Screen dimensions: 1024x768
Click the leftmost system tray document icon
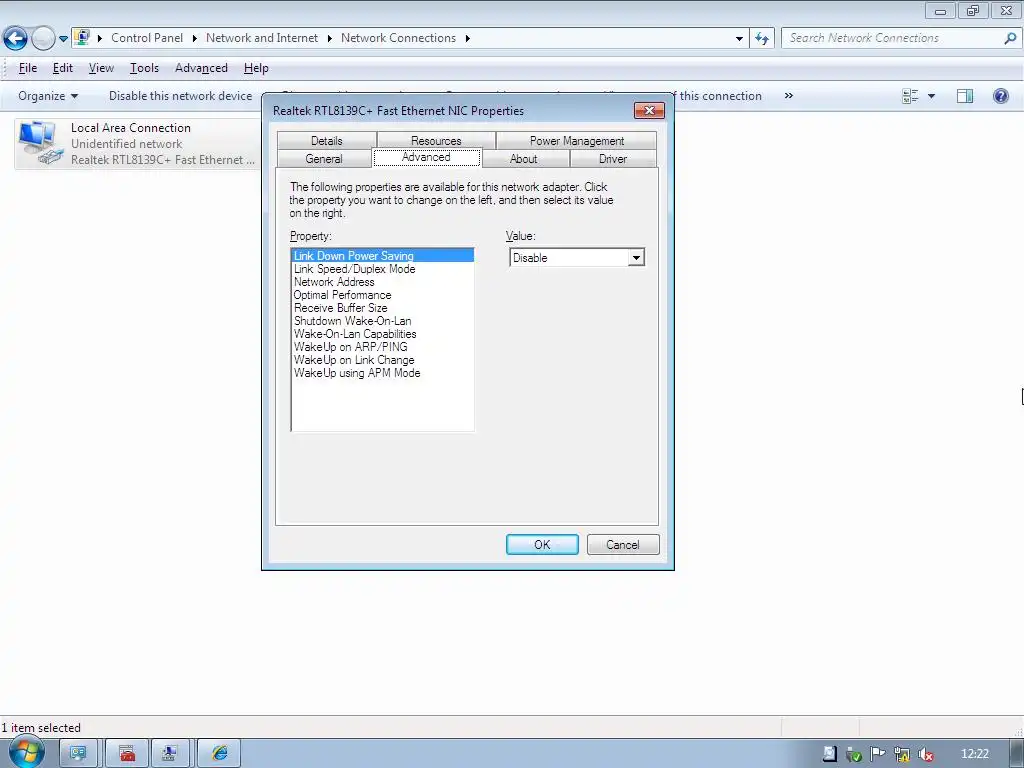829,754
